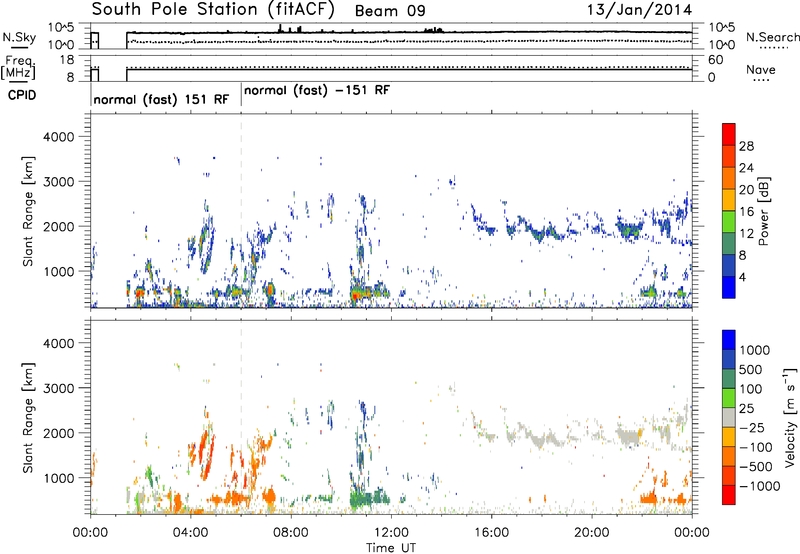Click the 'N.Sky' axis label

(x=19, y=37)
